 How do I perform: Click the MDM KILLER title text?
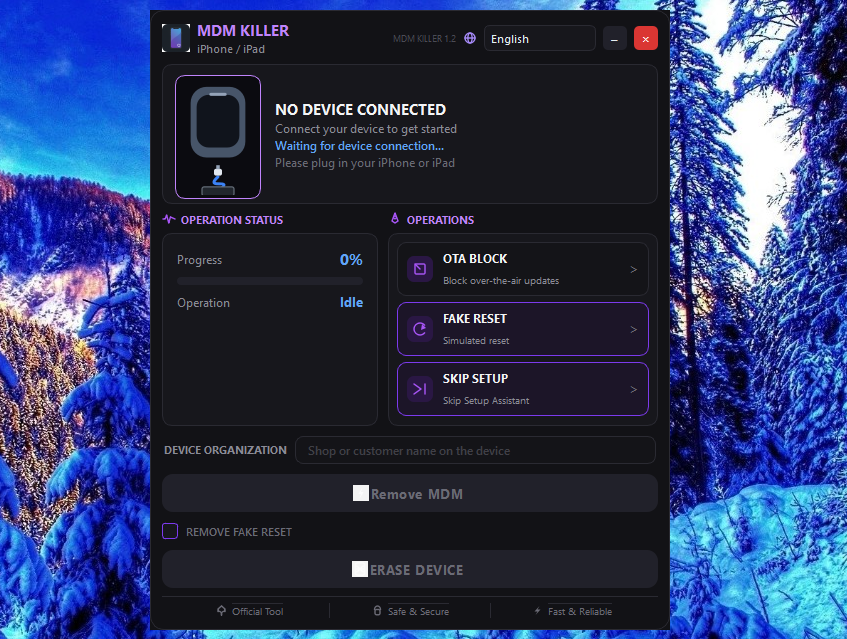[243, 31]
